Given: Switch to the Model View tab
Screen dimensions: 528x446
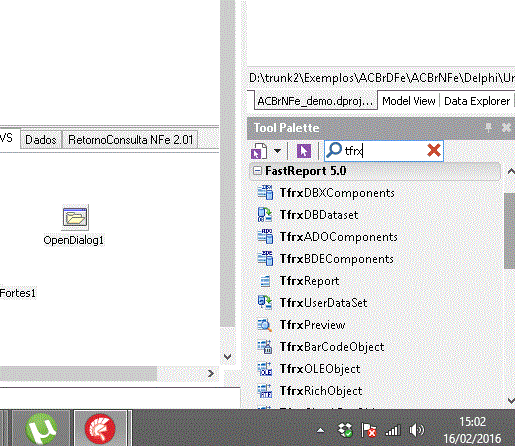Looking at the screenshot, I should coord(408,101).
